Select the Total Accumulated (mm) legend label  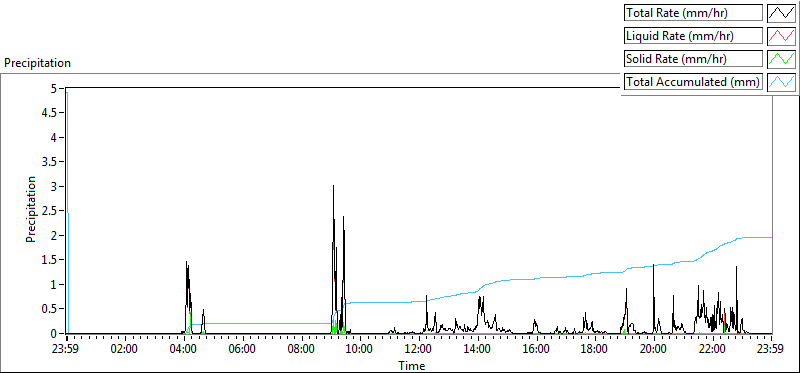(693, 81)
